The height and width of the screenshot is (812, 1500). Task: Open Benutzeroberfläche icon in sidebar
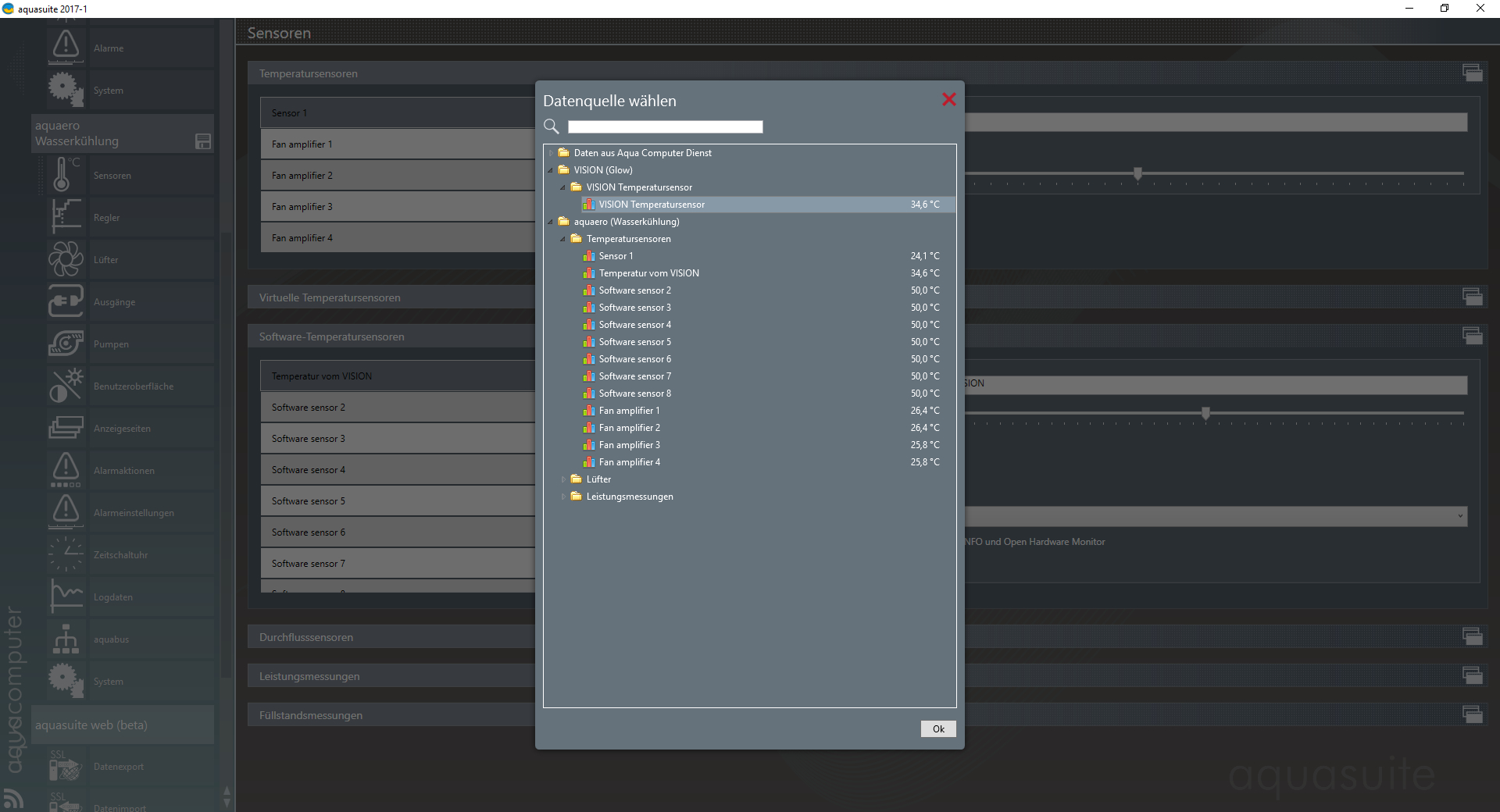point(66,386)
